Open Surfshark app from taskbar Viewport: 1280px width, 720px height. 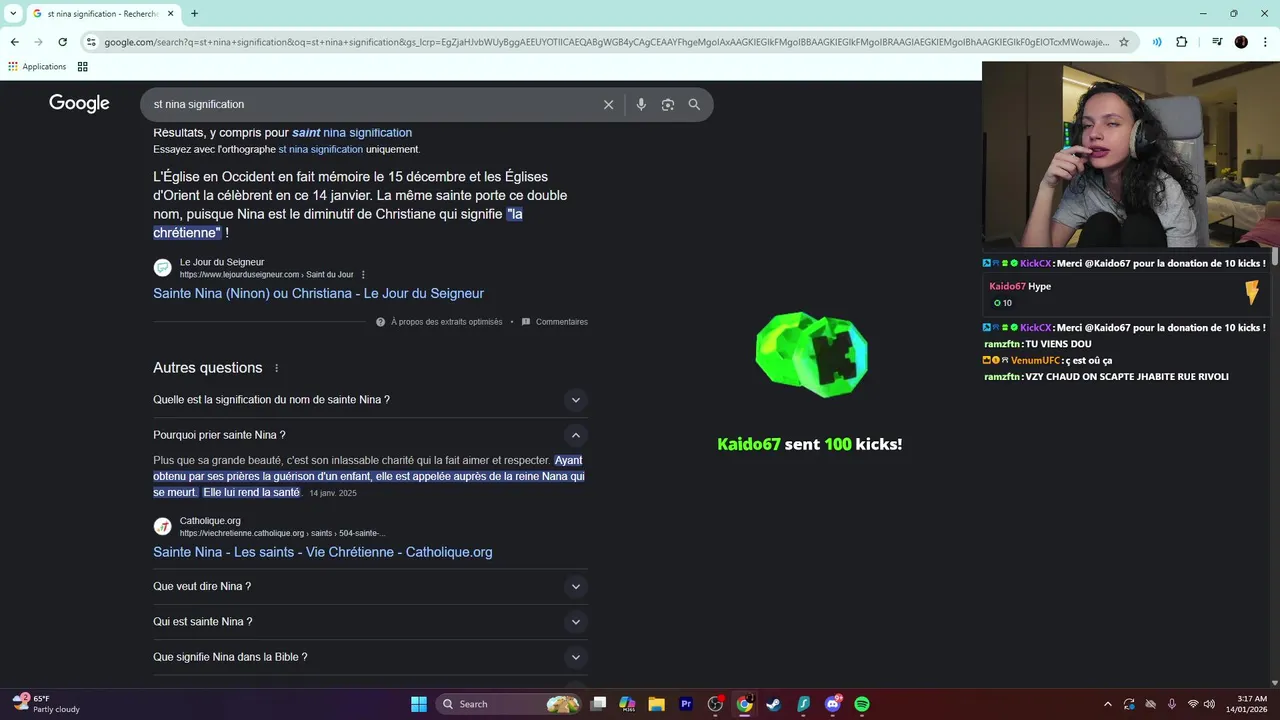[803, 704]
